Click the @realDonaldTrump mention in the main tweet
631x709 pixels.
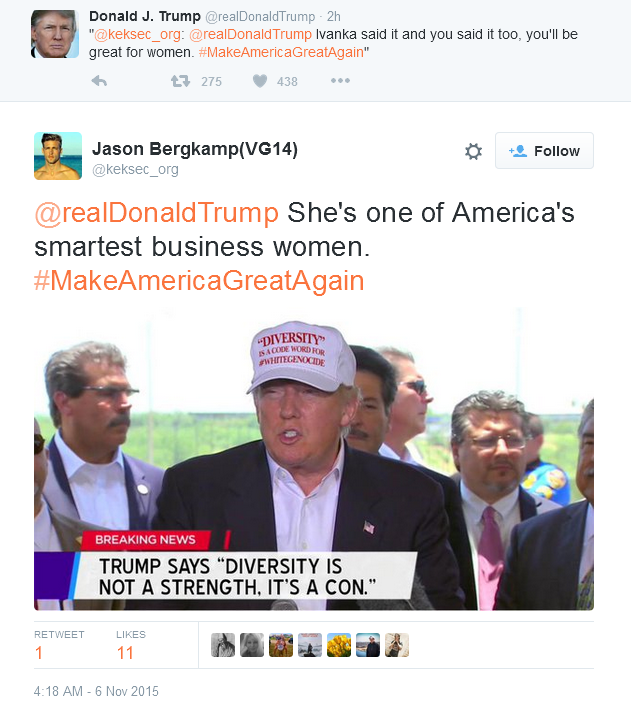pyautogui.click(x=157, y=213)
